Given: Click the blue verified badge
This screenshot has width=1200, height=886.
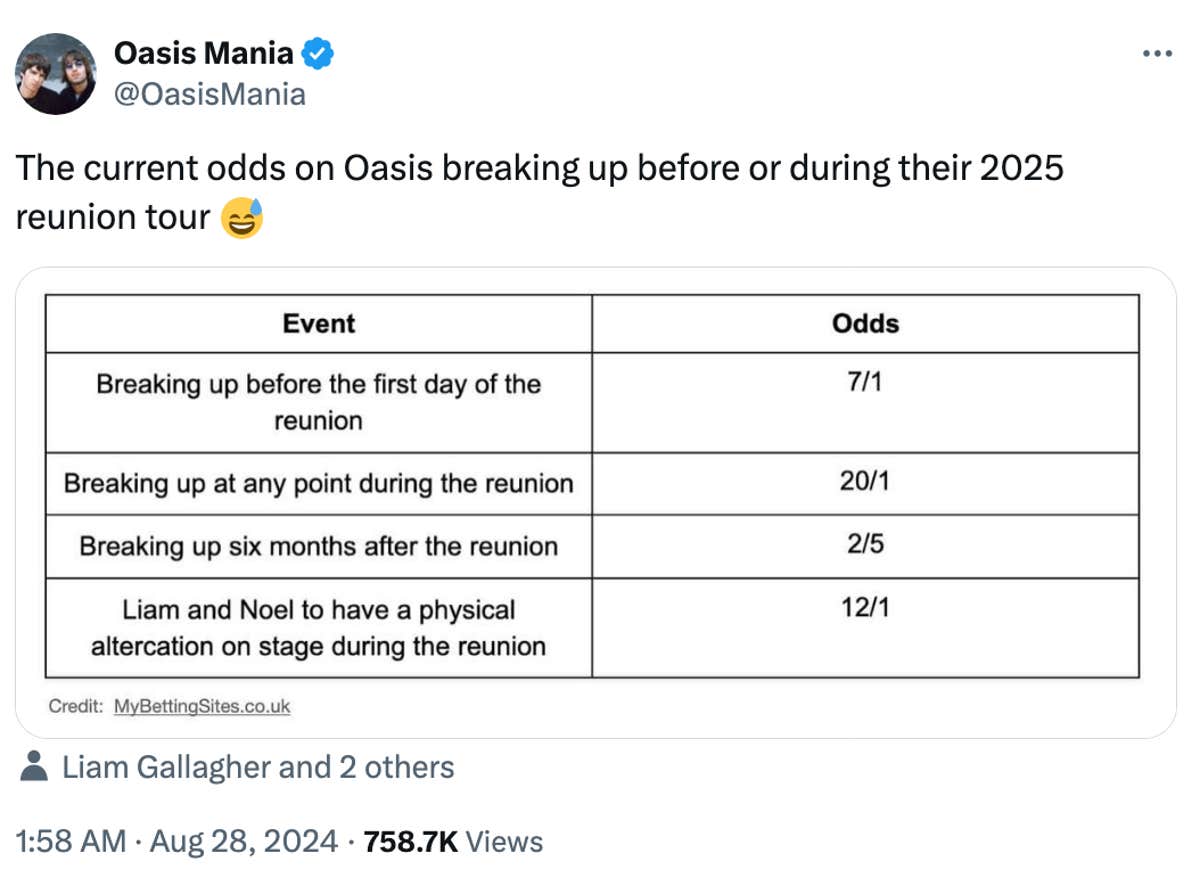Looking at the screenshot, I should click(x=319, y=52).
